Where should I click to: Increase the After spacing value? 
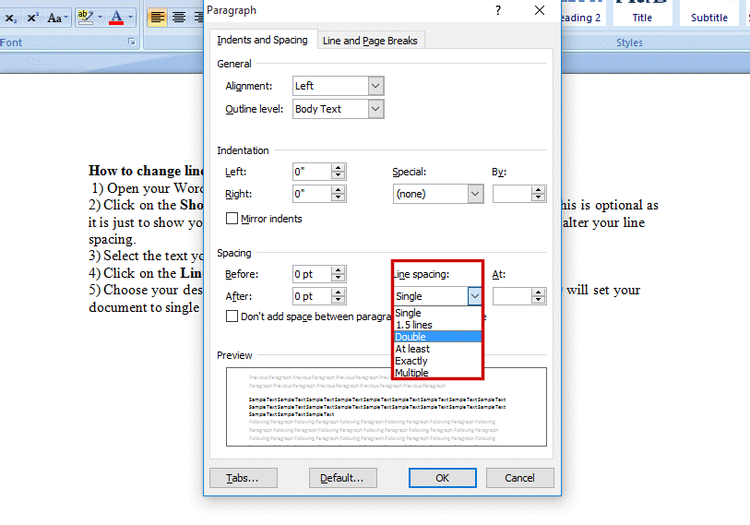click(338, 292)
